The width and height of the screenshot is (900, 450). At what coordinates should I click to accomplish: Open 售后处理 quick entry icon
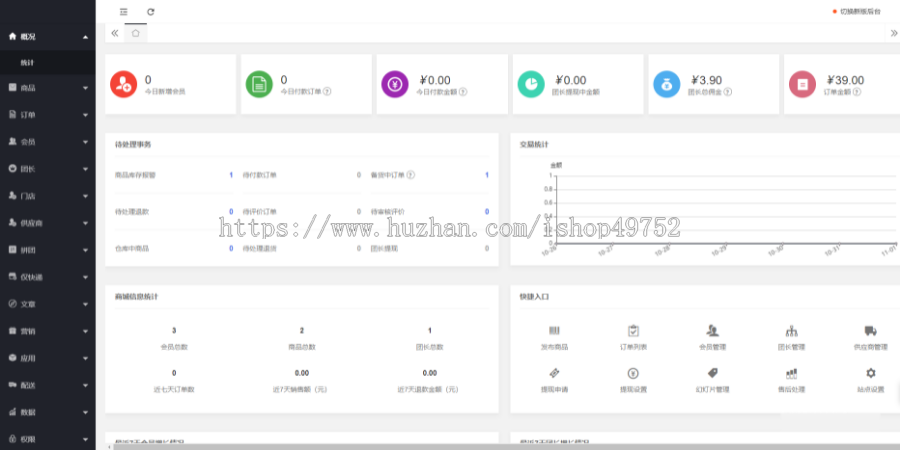point(792,373)
